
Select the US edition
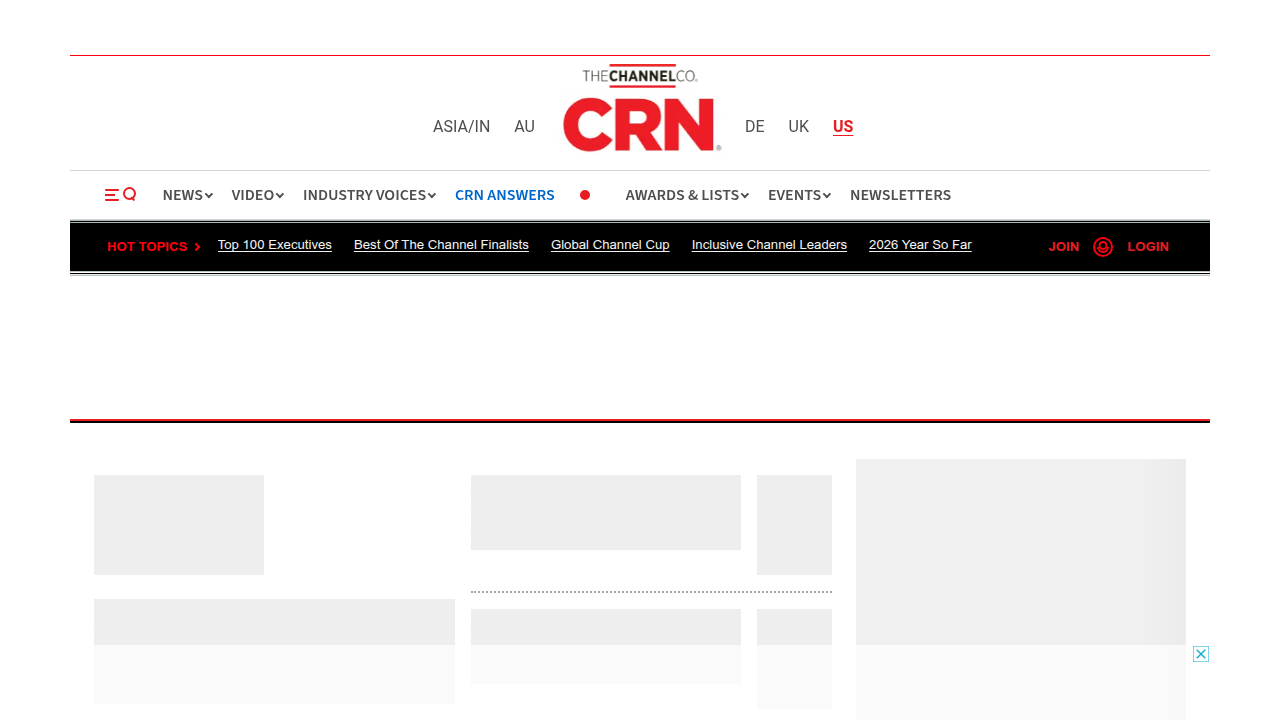(843, 126)
